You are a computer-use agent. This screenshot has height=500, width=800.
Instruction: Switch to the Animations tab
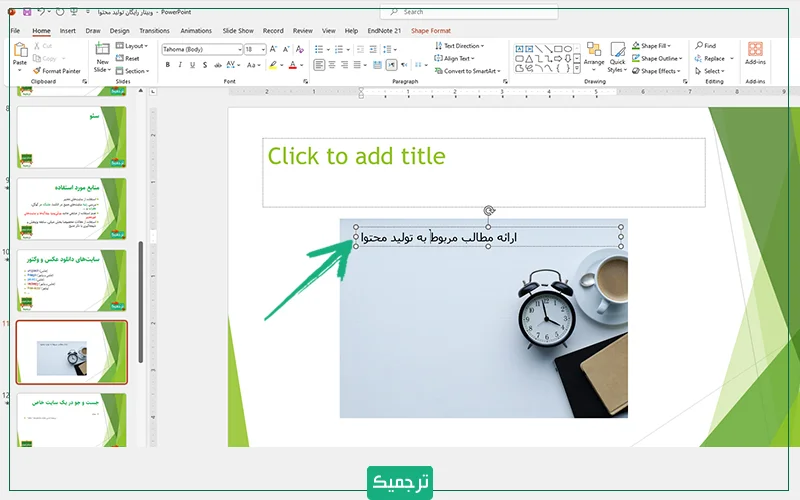coord(195,31)
